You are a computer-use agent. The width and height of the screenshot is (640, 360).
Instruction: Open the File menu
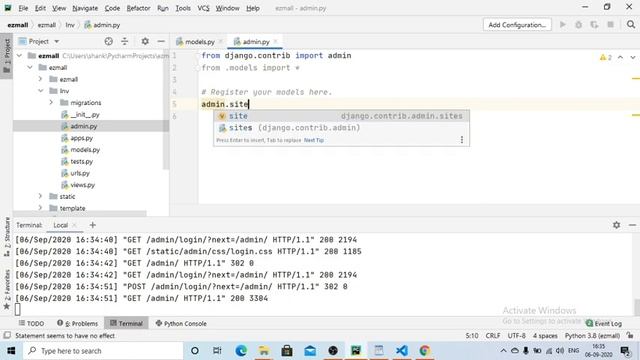click(23, 8)
